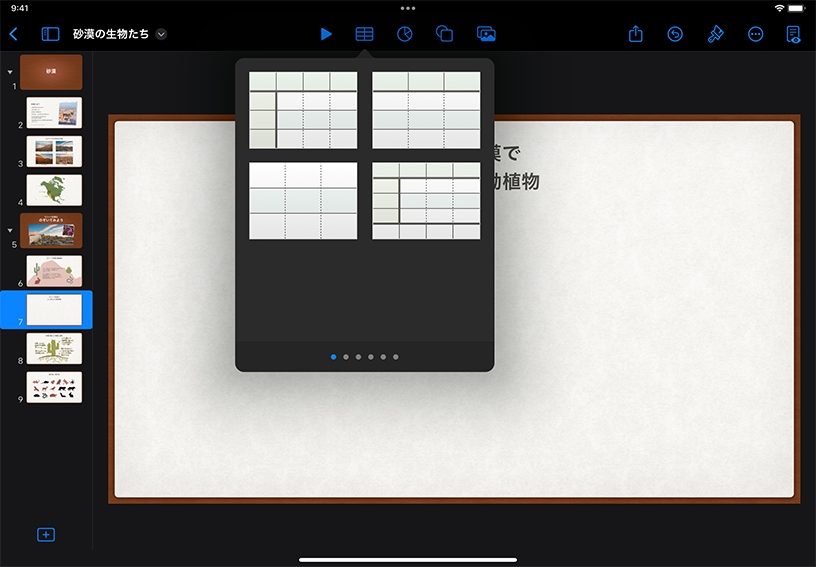This screenshot has width=816, height=567.
Task: Open the 砂漠の生物たち title dropdown
Action: pos(161,34)
